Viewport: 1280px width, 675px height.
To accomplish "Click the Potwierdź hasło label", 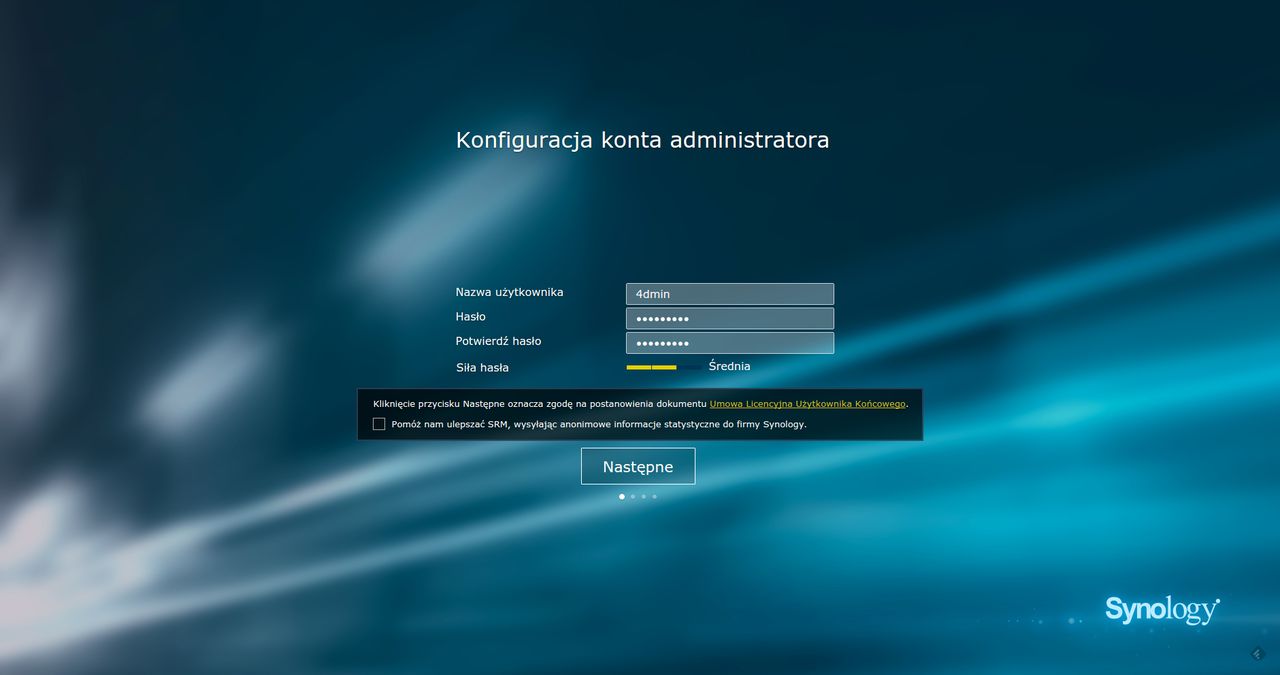I will pyautogui.click(x=498, y=341).
